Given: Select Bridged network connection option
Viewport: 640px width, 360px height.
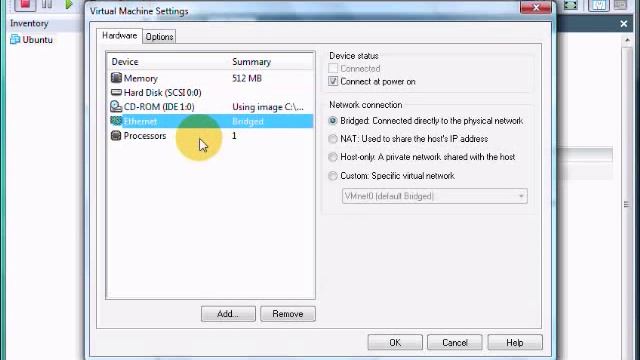Looking at the screenshot, I should [x=333, y=121].
